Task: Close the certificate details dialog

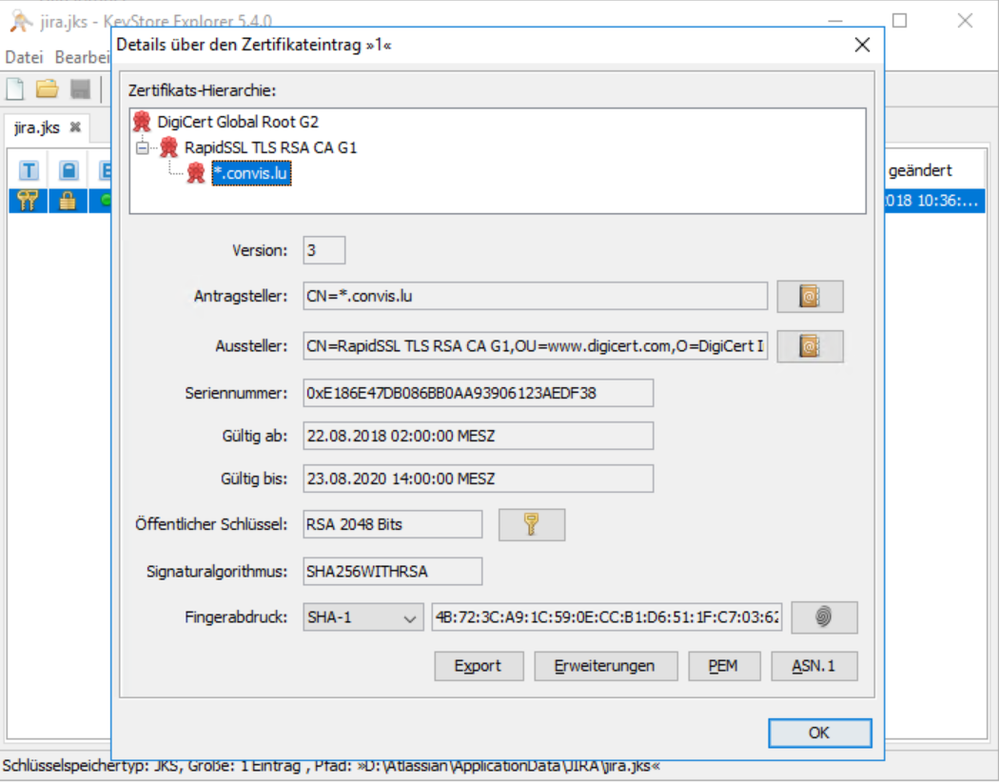Action: pos(862,45)
